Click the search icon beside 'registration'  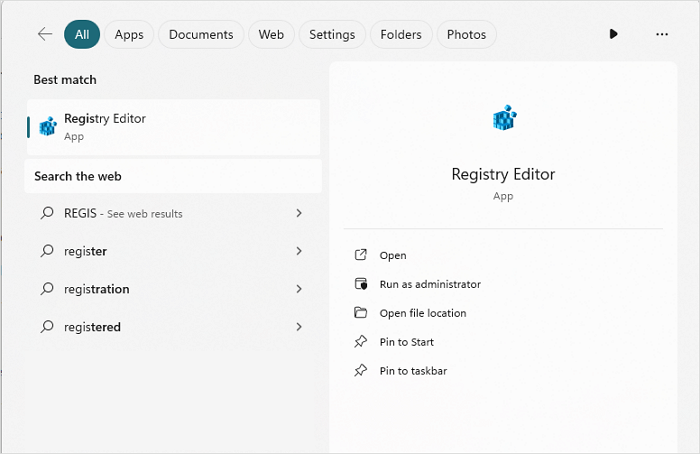46,289
